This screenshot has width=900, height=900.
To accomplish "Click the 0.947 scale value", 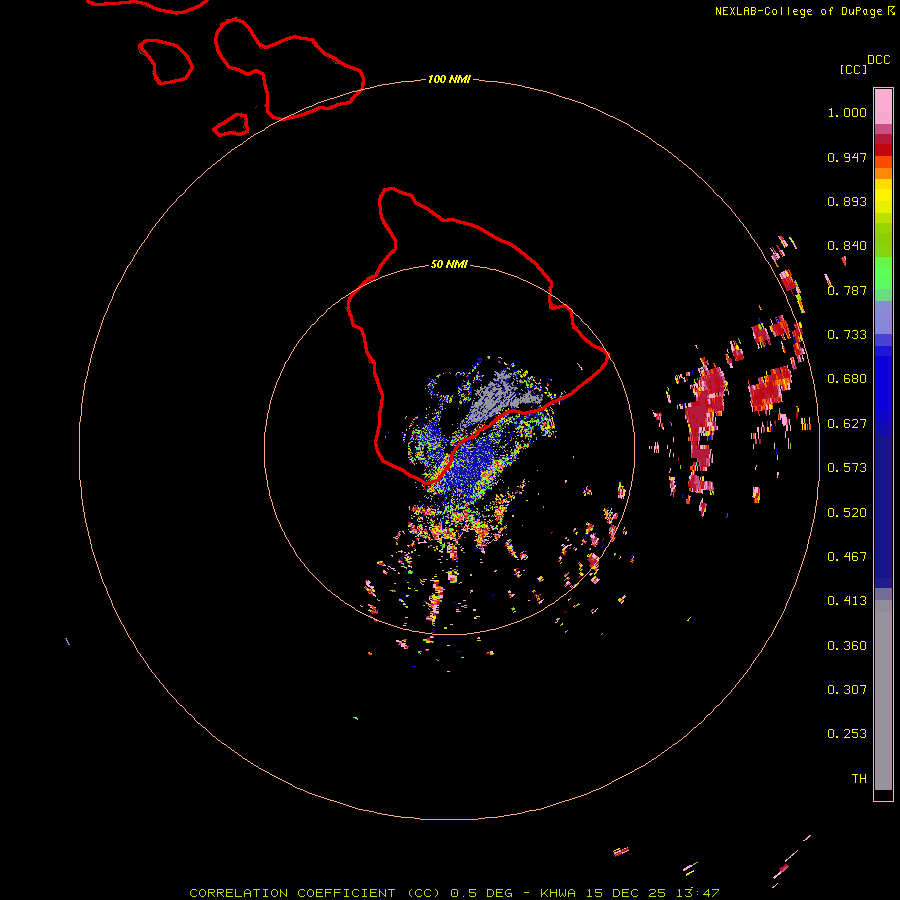I will point(847,157).
